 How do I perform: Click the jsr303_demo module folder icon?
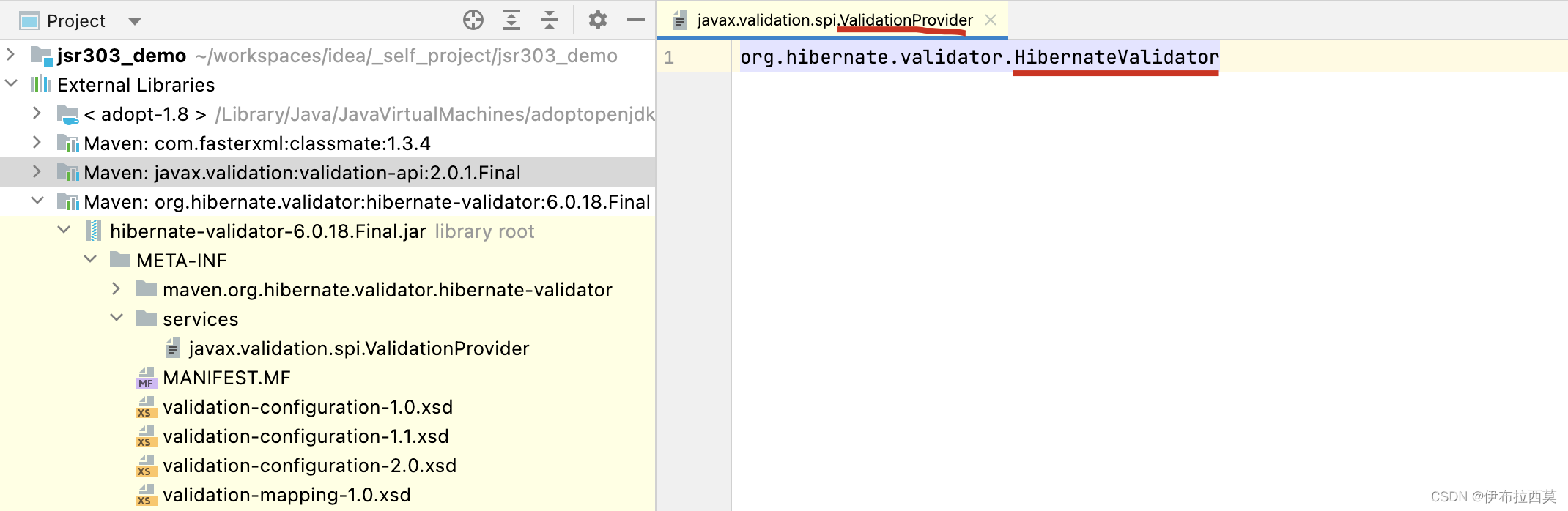(x=41, y=56)
